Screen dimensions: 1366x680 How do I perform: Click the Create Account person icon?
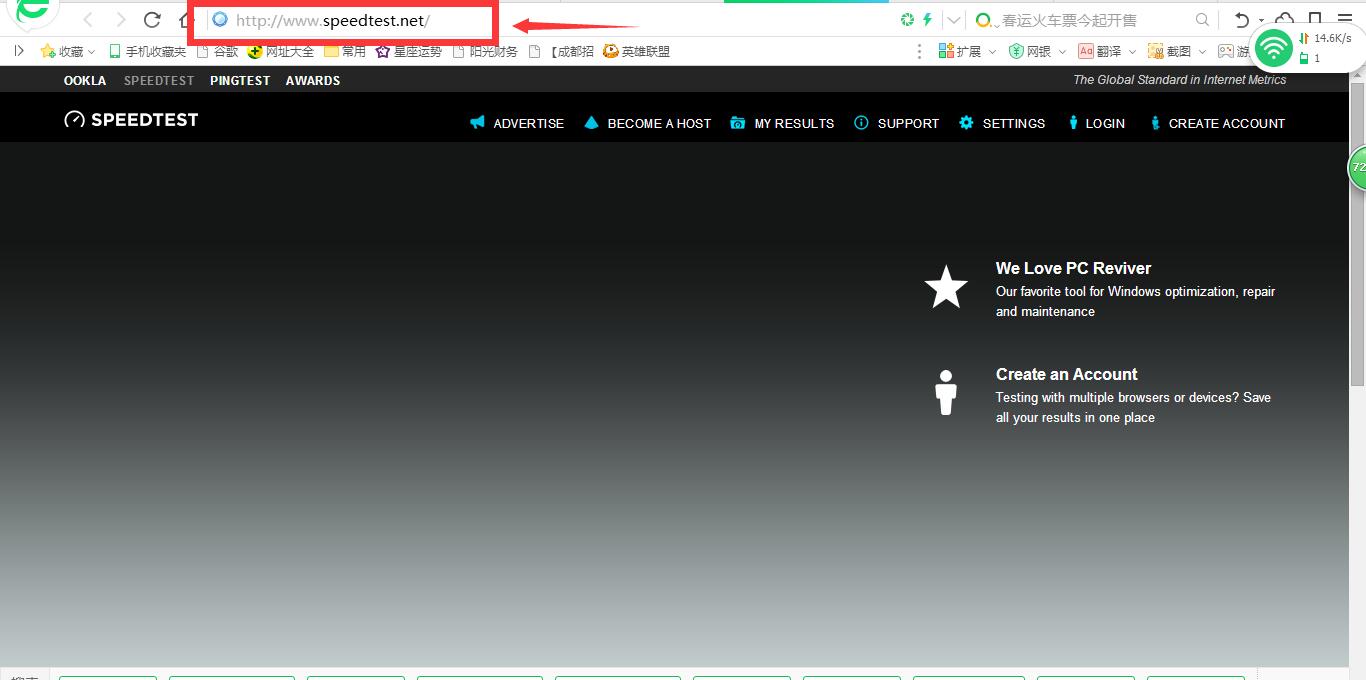(1155, 123)
